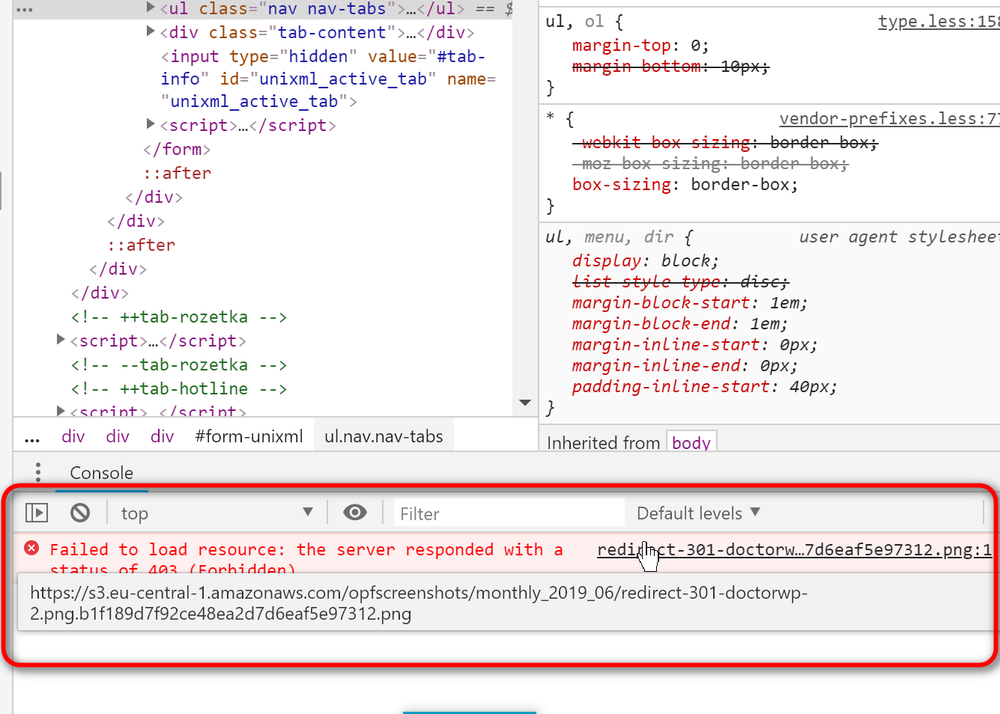This screenshot has height=714, width=1000.
Task: Click the red error icon in console
Action: pyautogui.click(x=31, y=548)
